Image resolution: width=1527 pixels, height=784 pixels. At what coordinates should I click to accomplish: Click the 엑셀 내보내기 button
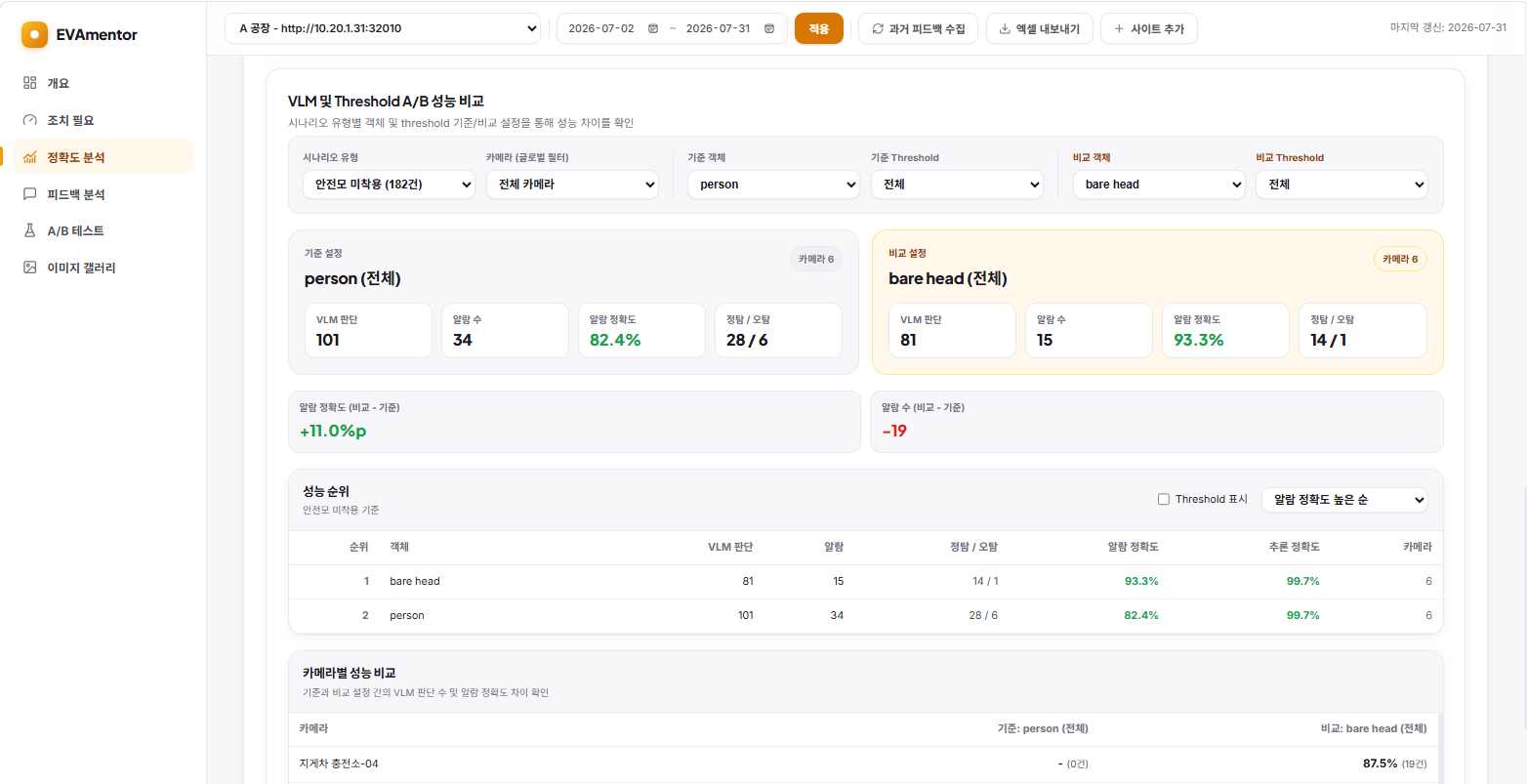click(x=1040, y=29)
